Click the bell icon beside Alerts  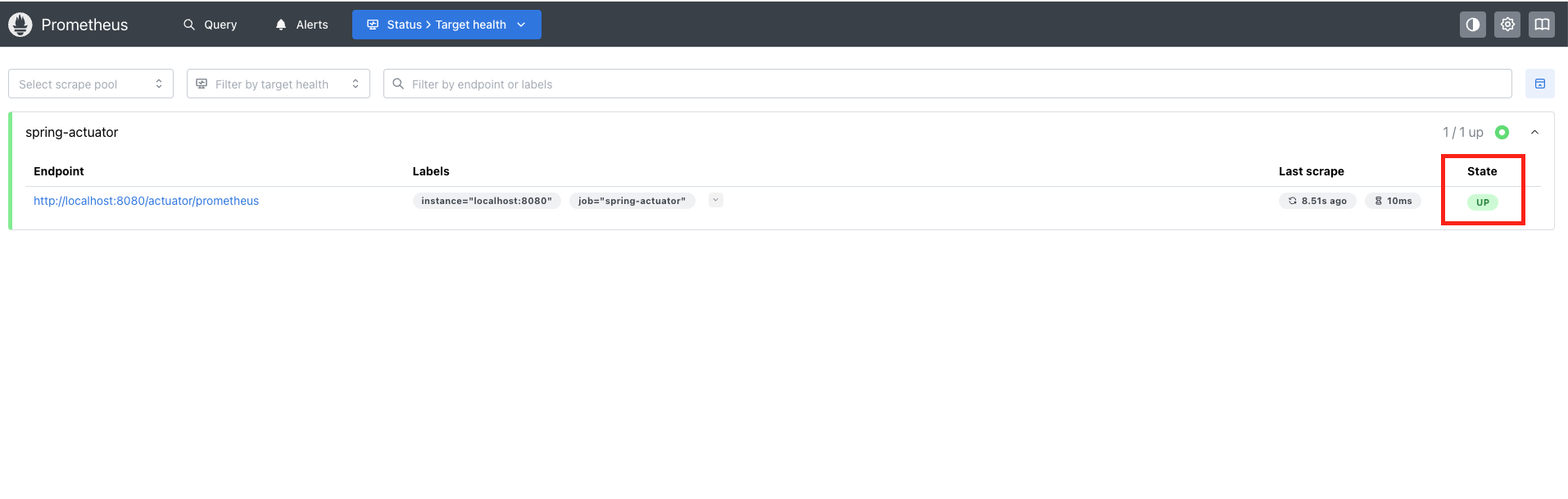281,25
